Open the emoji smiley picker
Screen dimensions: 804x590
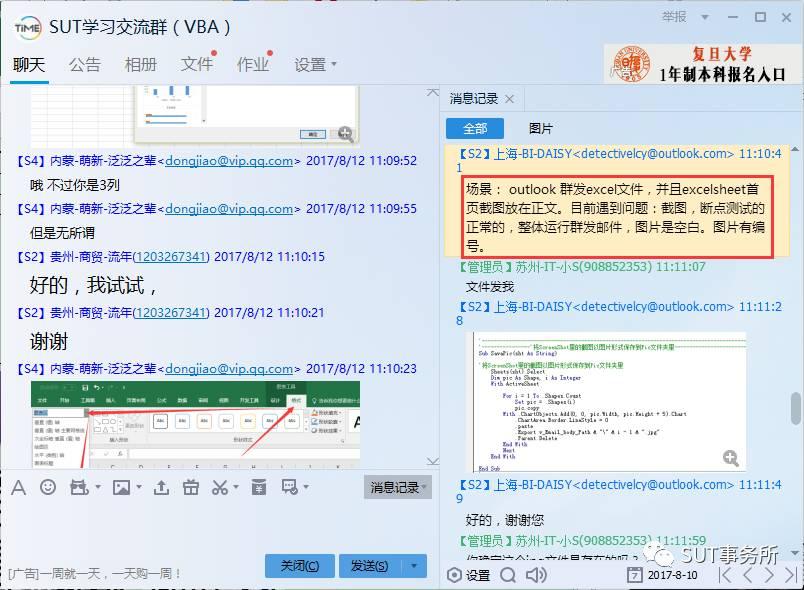(48, 487)
